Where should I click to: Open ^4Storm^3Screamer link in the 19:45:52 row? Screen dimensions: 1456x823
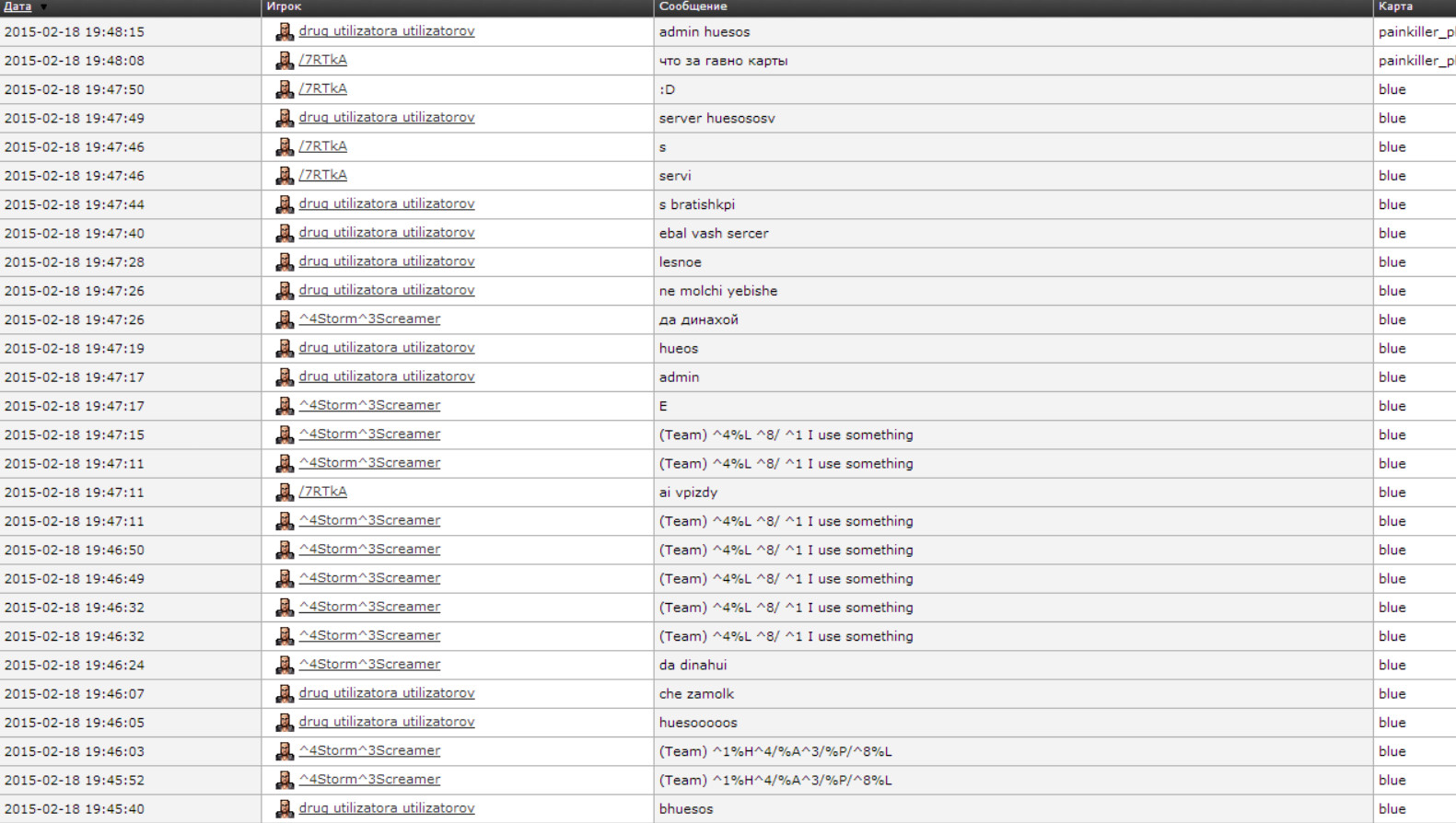pos(369,779)
